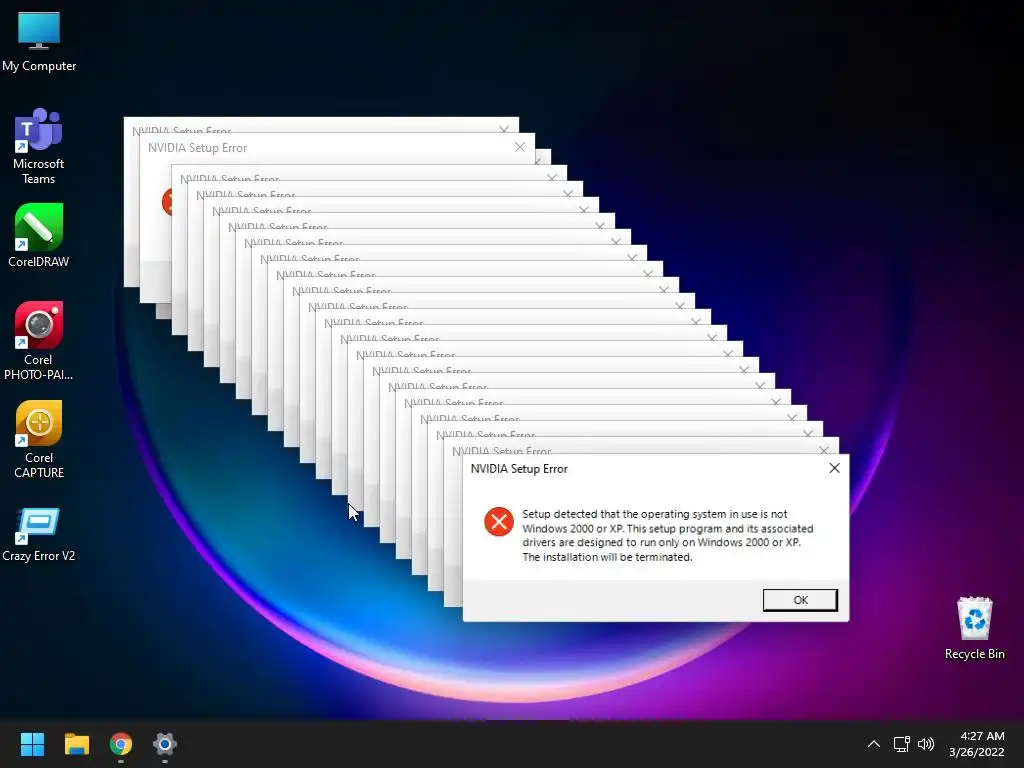Click the 'Setup detected that the operating system' message
1024x768 pixels.
(x=667, y=536)
